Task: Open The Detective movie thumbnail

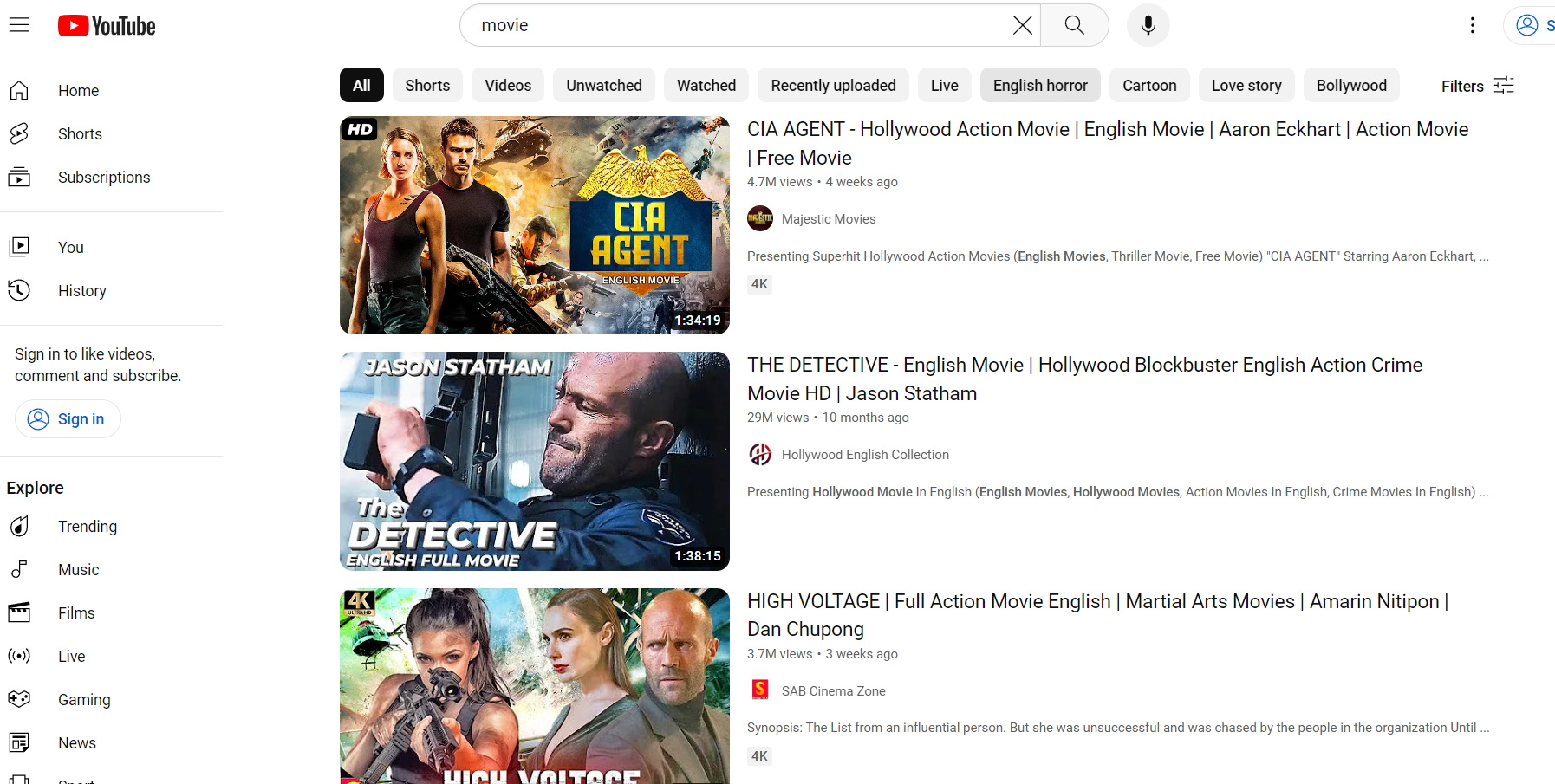Action: pyautogui.click(x=535, y=461)
